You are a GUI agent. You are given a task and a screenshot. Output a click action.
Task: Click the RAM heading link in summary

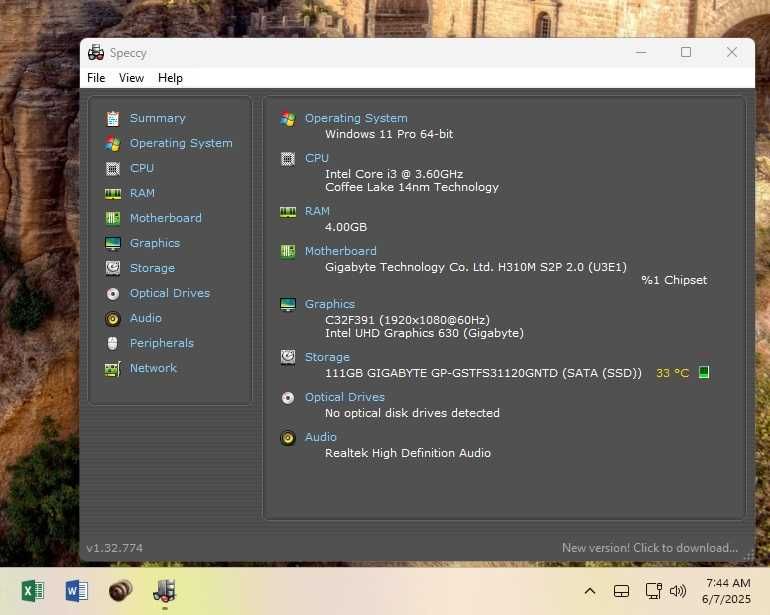(x=317, y=211)
